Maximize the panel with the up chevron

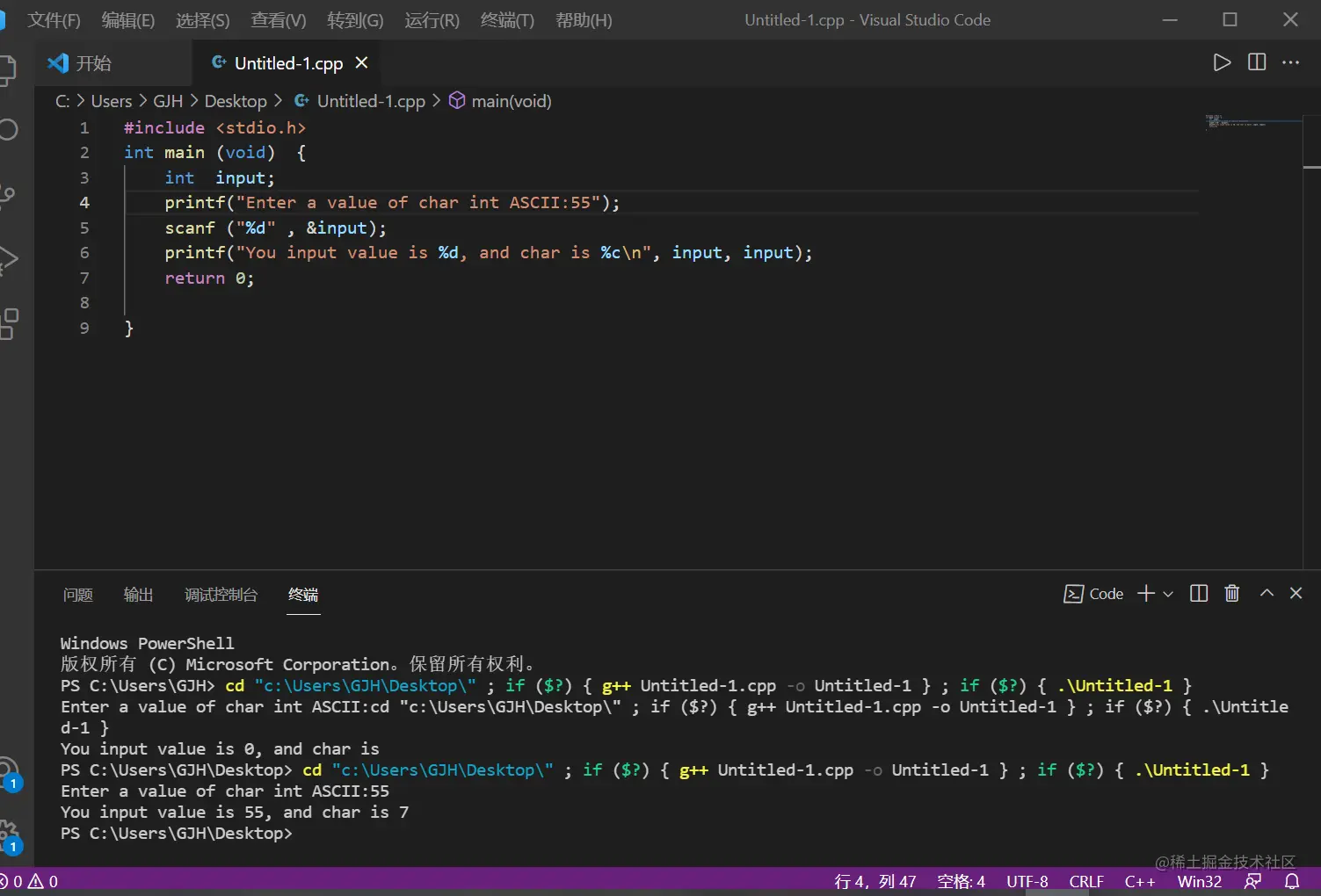click(1267, 594)
